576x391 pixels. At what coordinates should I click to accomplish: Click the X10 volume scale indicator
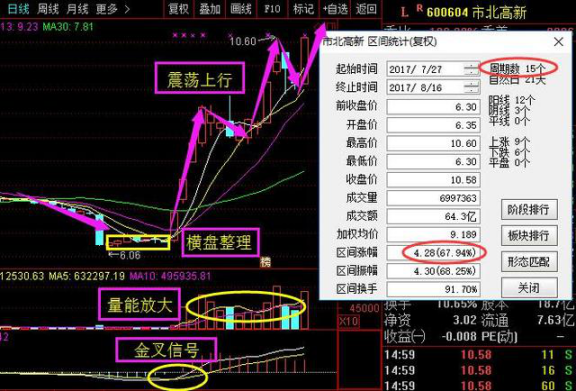pyautogui.click(x=348, y=321)
